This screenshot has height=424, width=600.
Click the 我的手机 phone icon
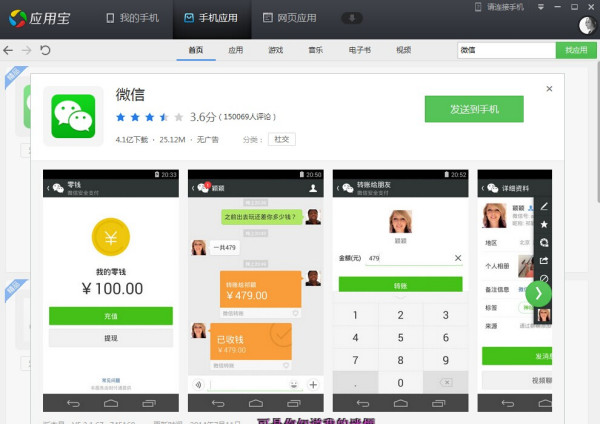[110, 18]
